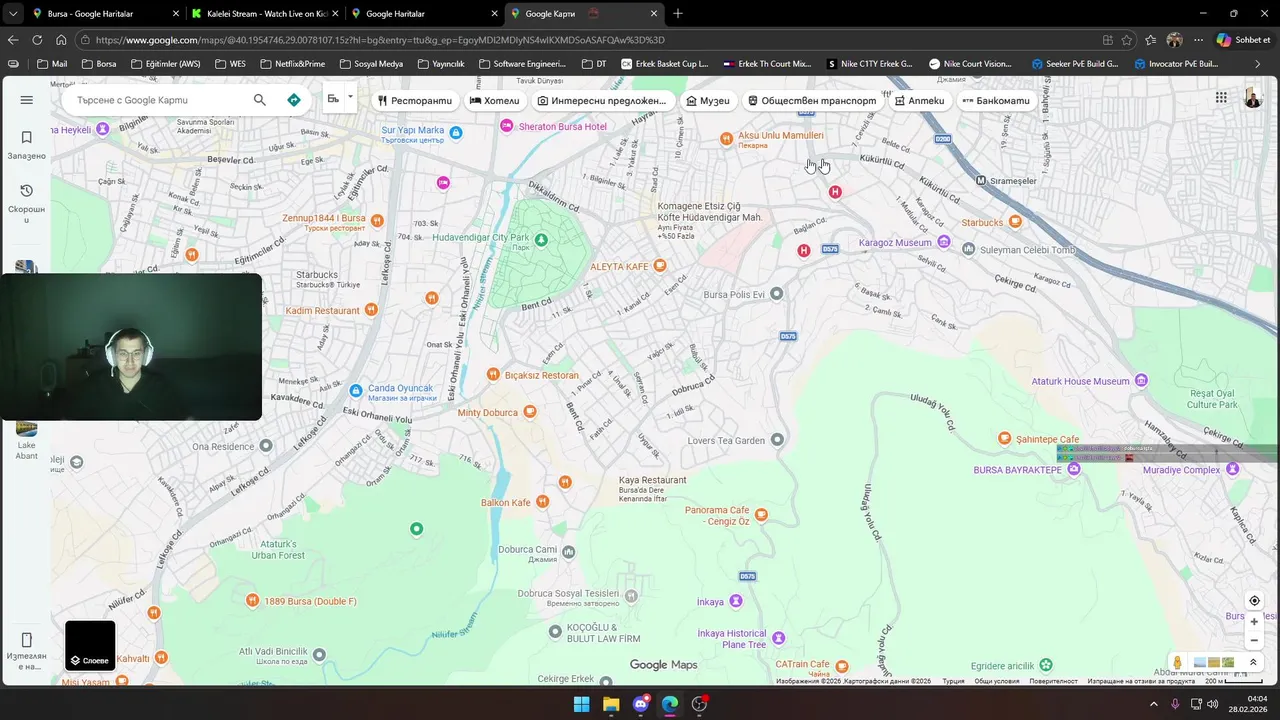Click the Hudavendigar City Park marker

click(x=541, y=240)
